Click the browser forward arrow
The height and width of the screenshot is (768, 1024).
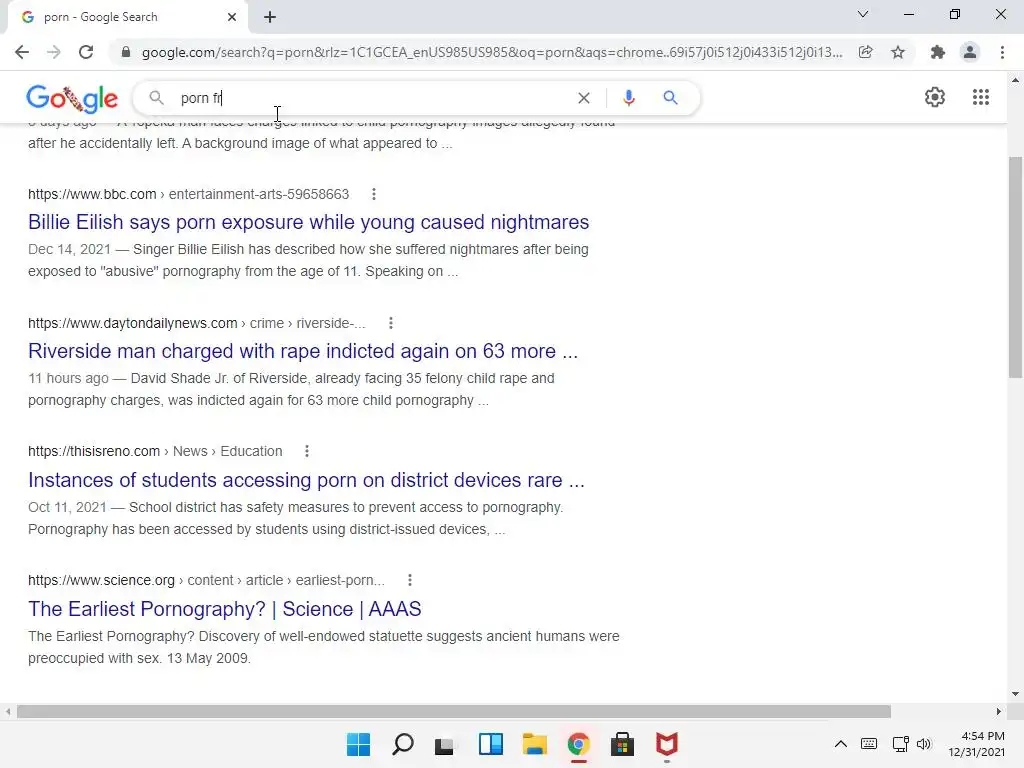pos(54,52)
